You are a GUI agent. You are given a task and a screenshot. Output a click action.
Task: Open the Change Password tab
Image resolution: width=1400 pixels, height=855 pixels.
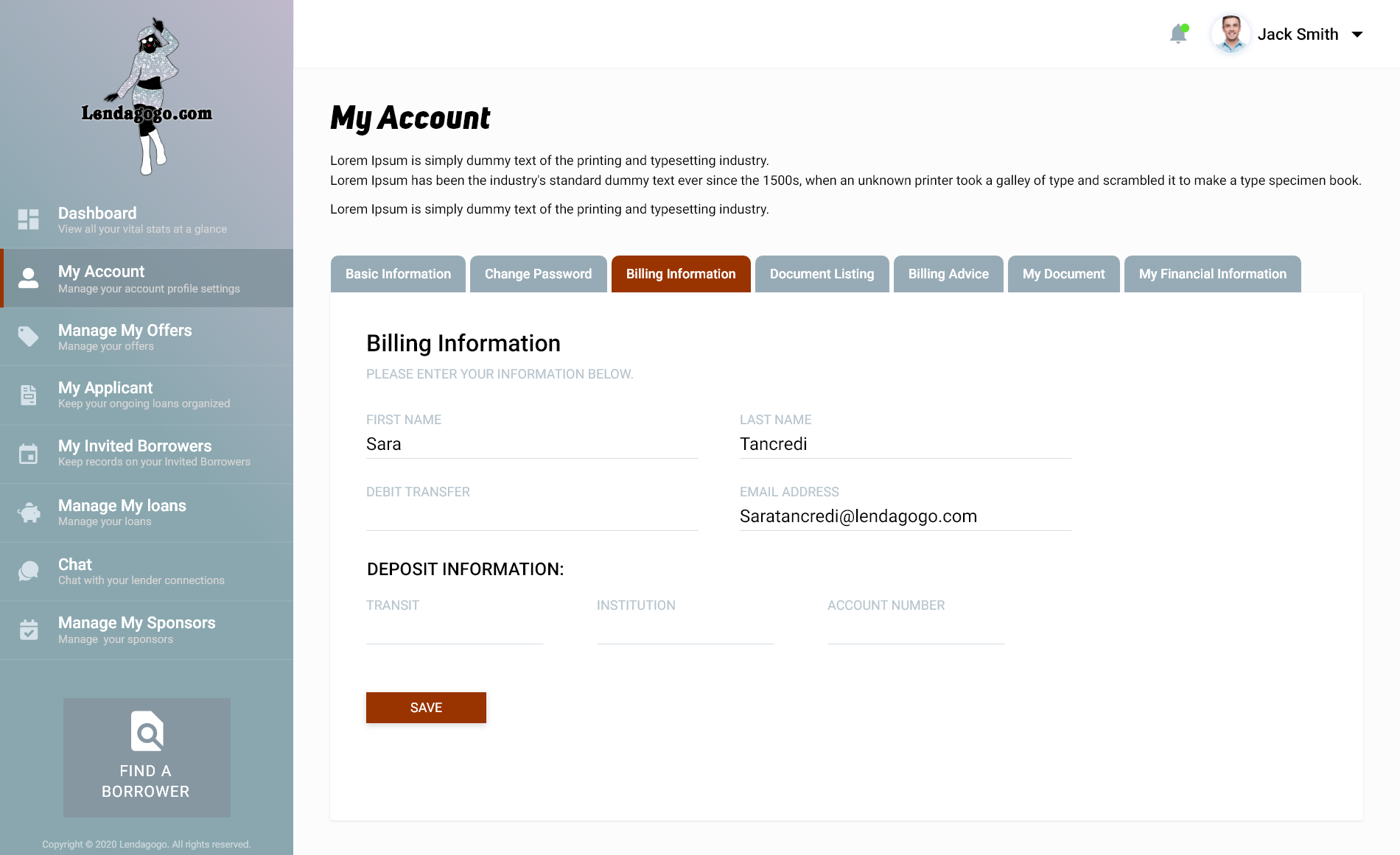pyautogui.click(x=538, y=274)
